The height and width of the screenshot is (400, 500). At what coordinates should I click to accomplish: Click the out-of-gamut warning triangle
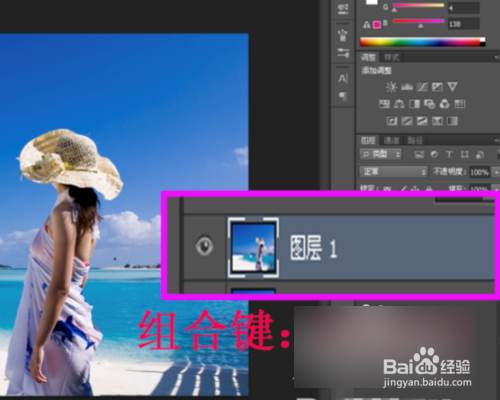366,25
